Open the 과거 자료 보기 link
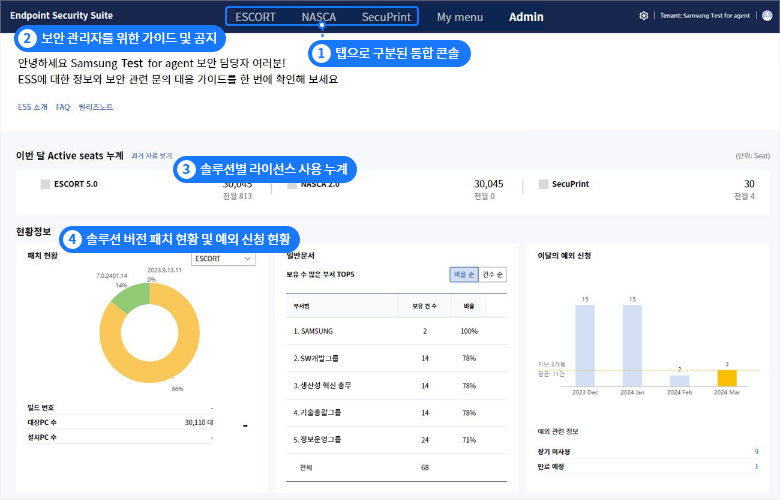 pos(151,156)
